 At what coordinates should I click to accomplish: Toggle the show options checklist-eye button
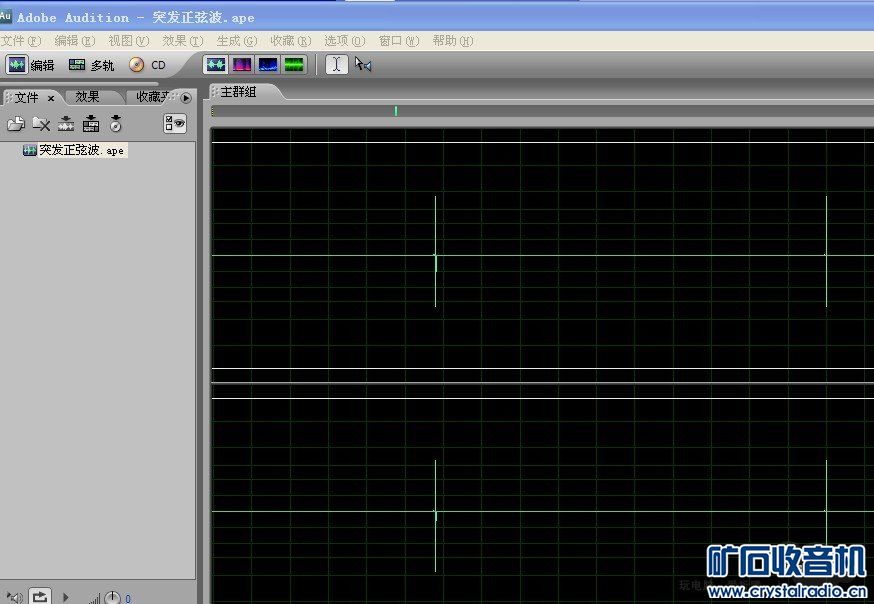point(176,124)
